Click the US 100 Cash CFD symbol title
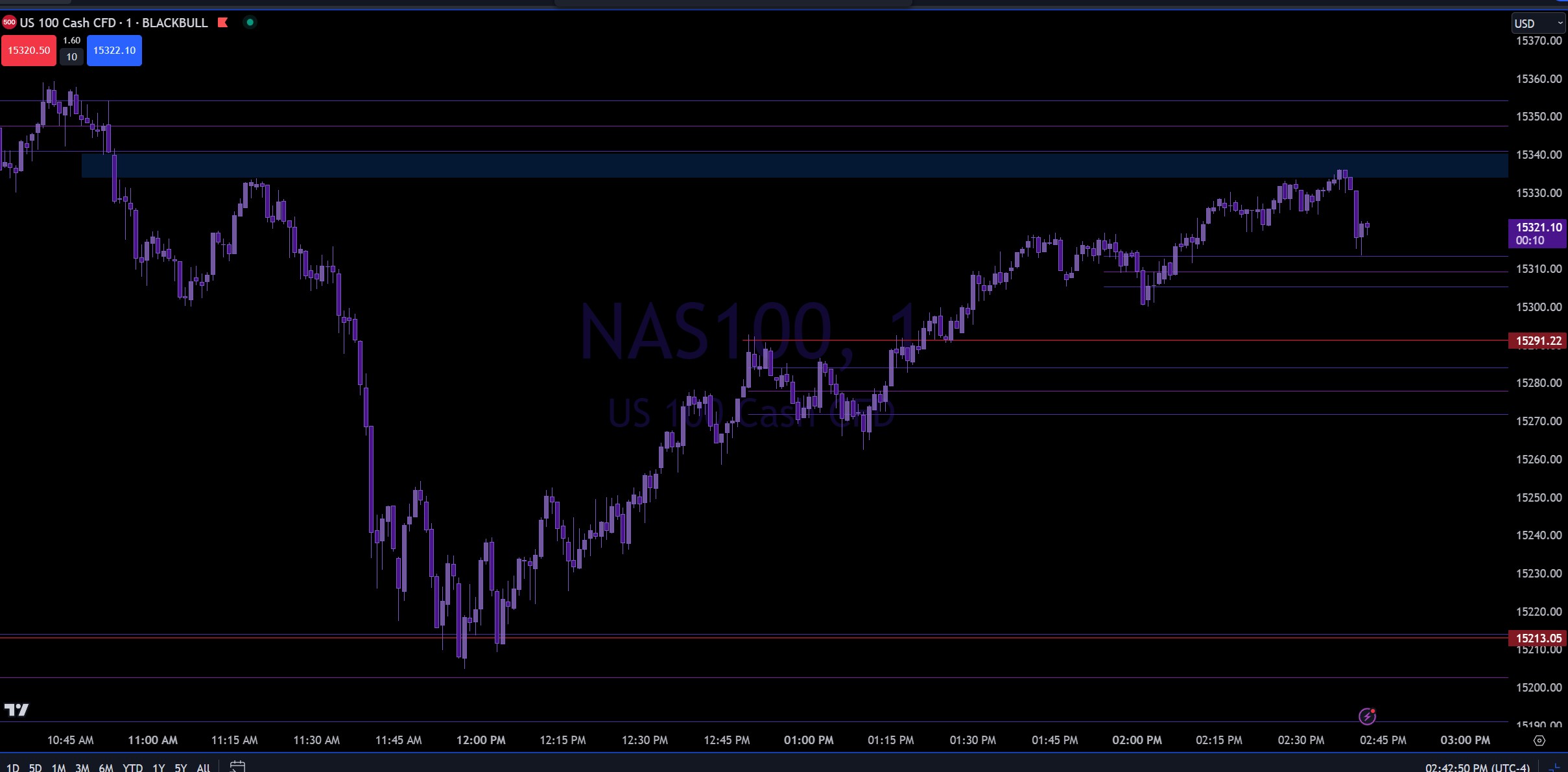The height and width of the screenshot is (772, 1568). (x=67, y=23)
